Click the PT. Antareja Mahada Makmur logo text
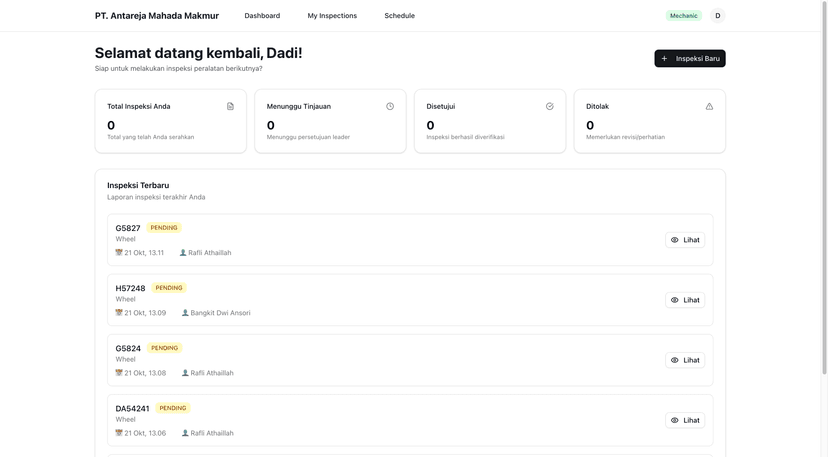This screenshot has height=457, width=828. (157, 16)
